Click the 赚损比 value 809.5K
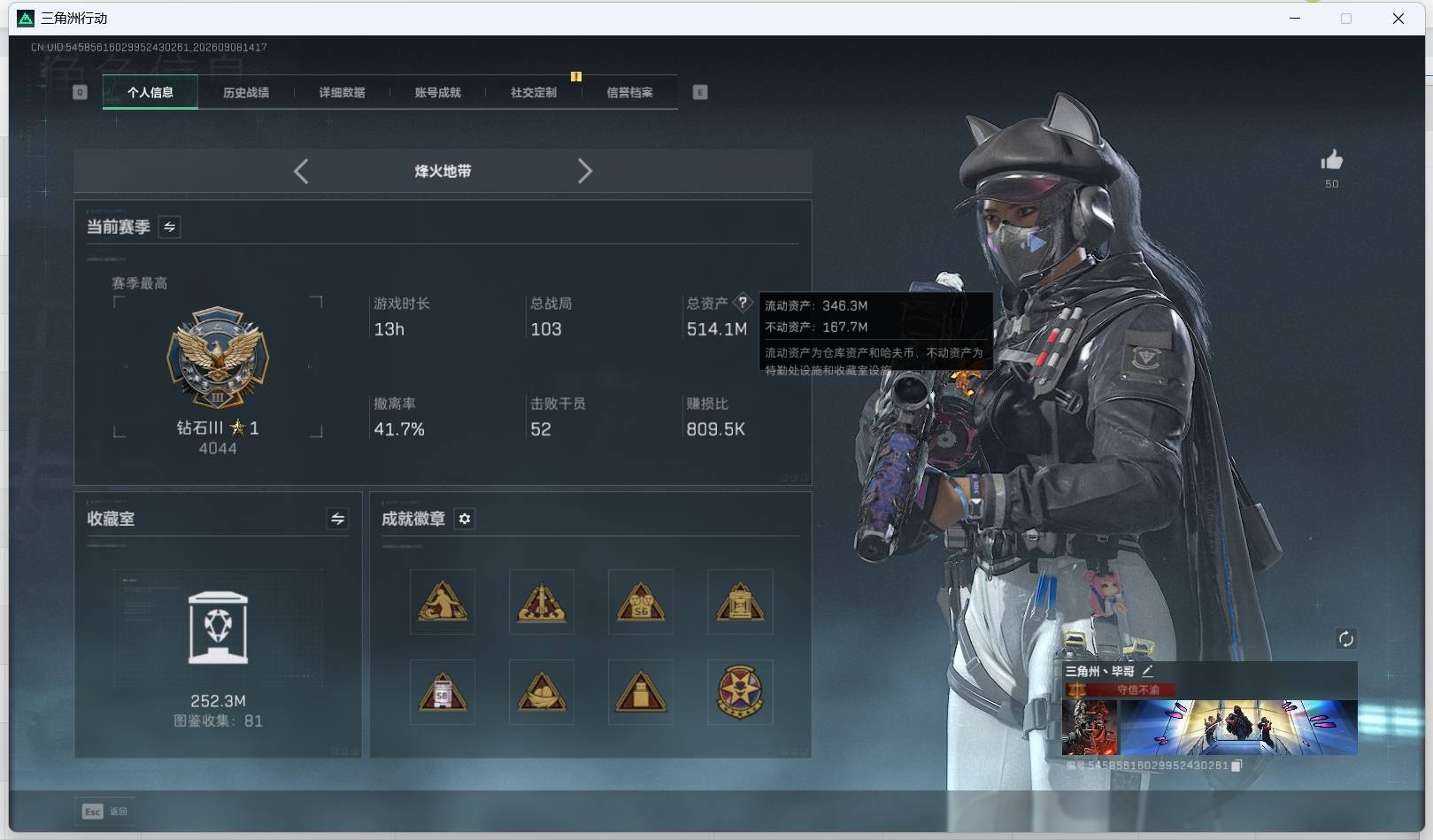The image size is (1433, 840). 716,429
